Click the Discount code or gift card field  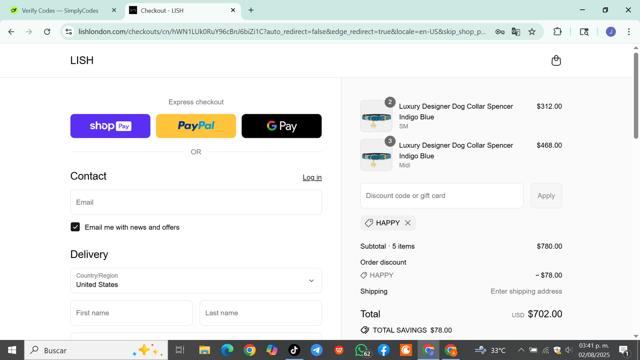(442, 196)
